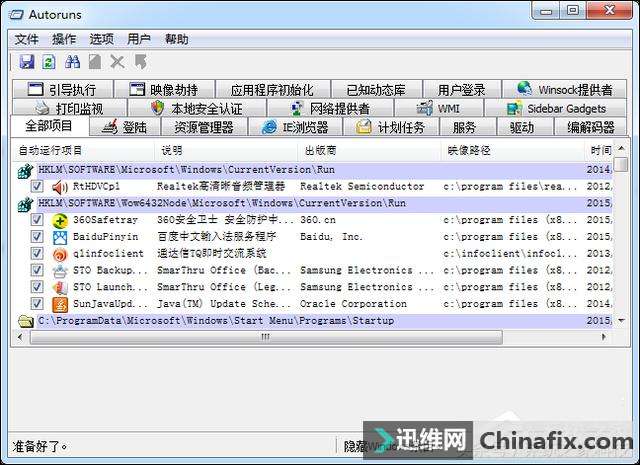The image size is (640, 465).
Task: Click registry icon of Wow6432Node Run key
Action: 25,204
